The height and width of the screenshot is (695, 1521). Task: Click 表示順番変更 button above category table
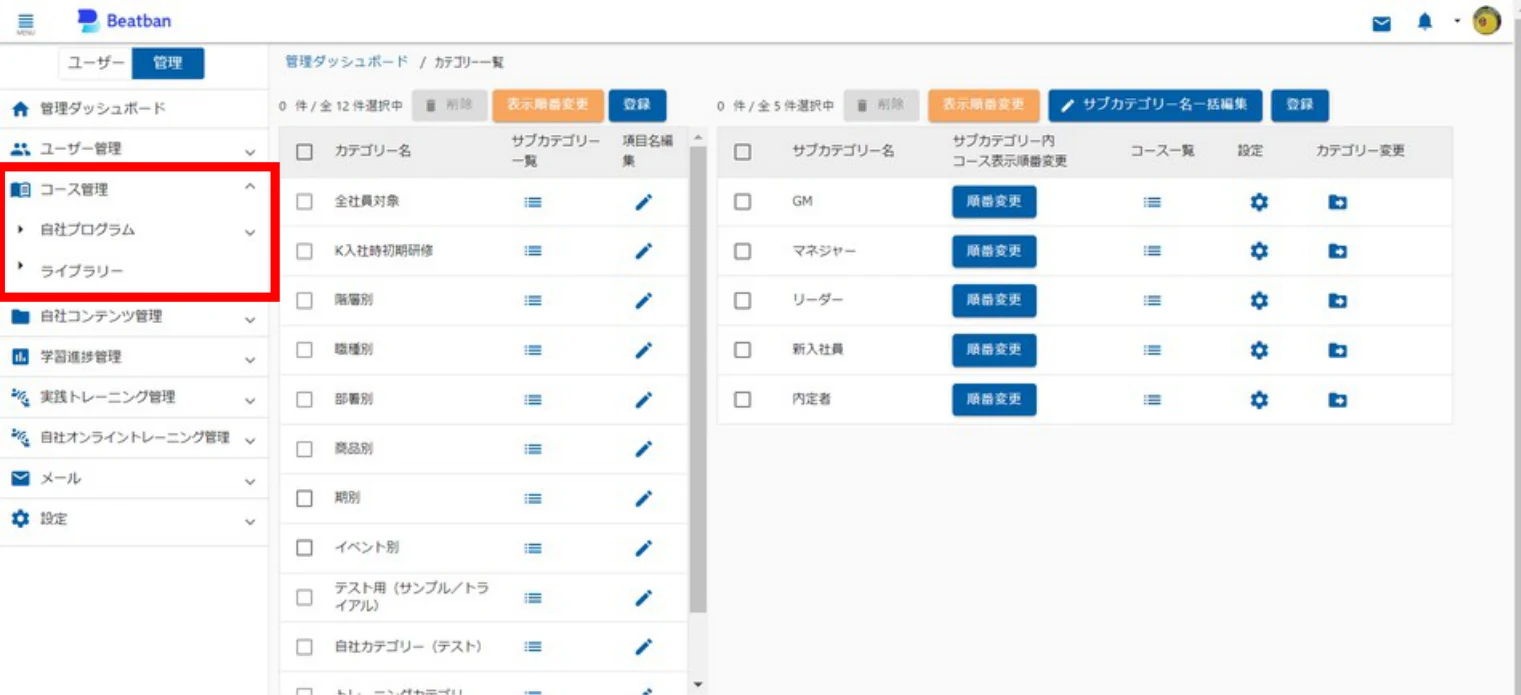pos(548,104)
